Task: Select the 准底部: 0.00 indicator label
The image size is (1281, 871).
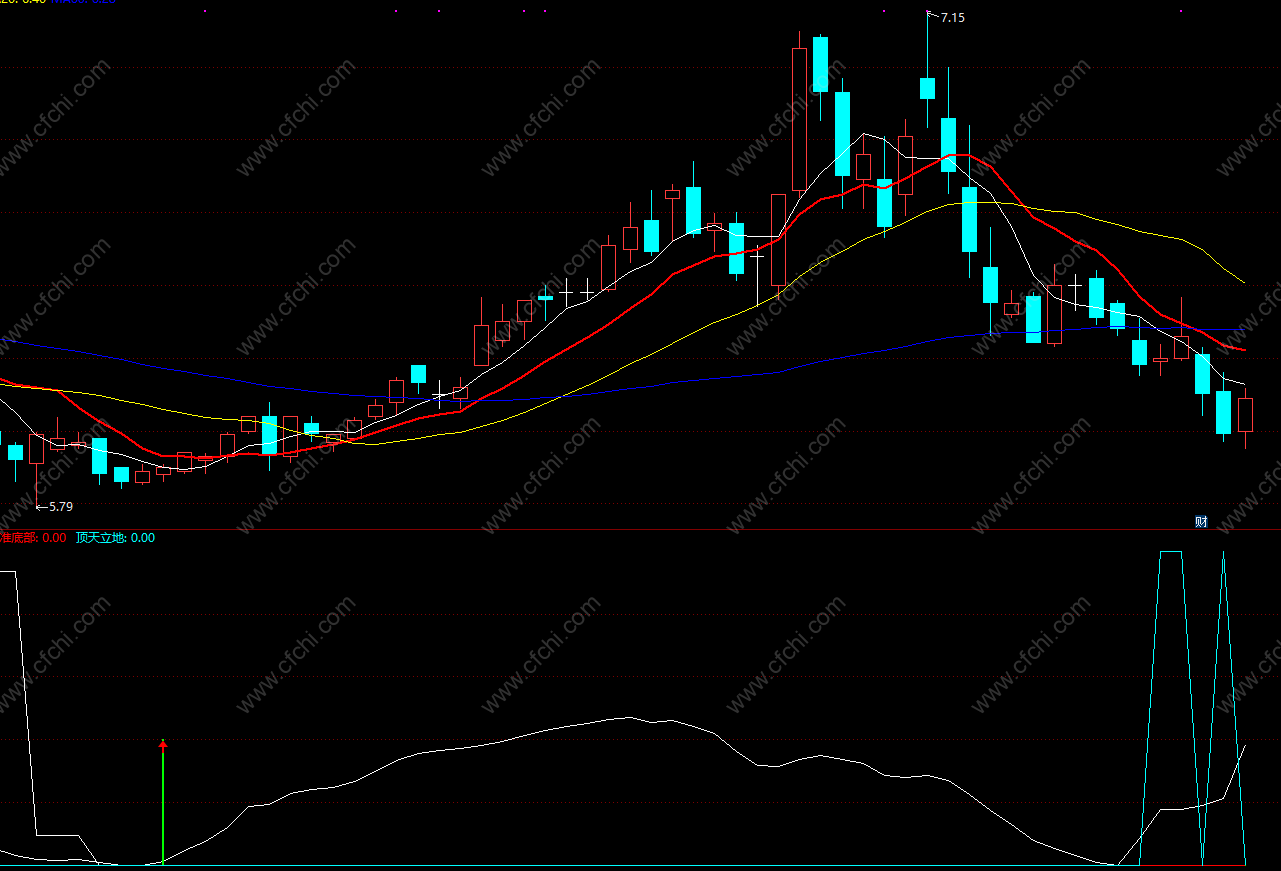Action: coord(33,538)
